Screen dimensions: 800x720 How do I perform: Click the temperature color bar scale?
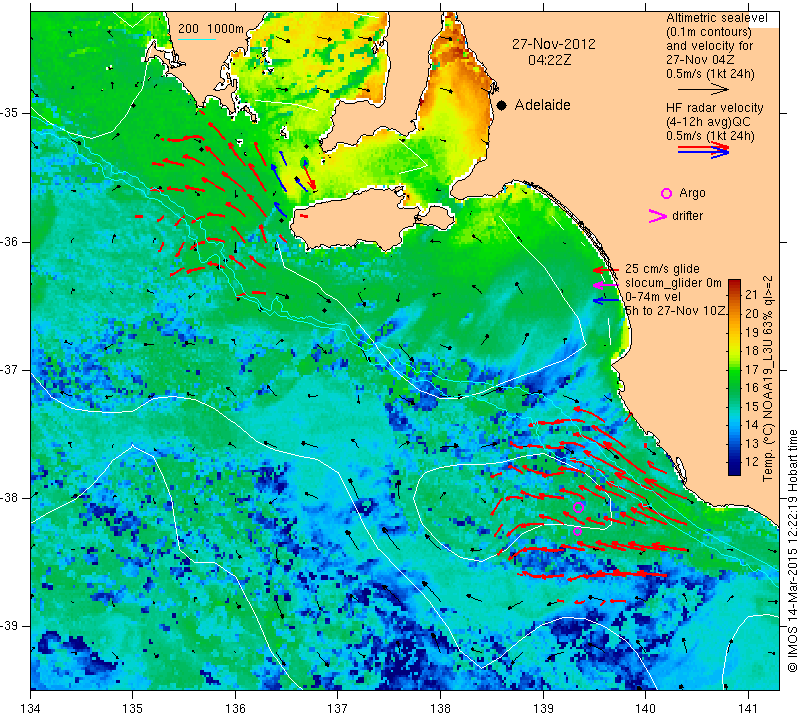tap(734, 377)
